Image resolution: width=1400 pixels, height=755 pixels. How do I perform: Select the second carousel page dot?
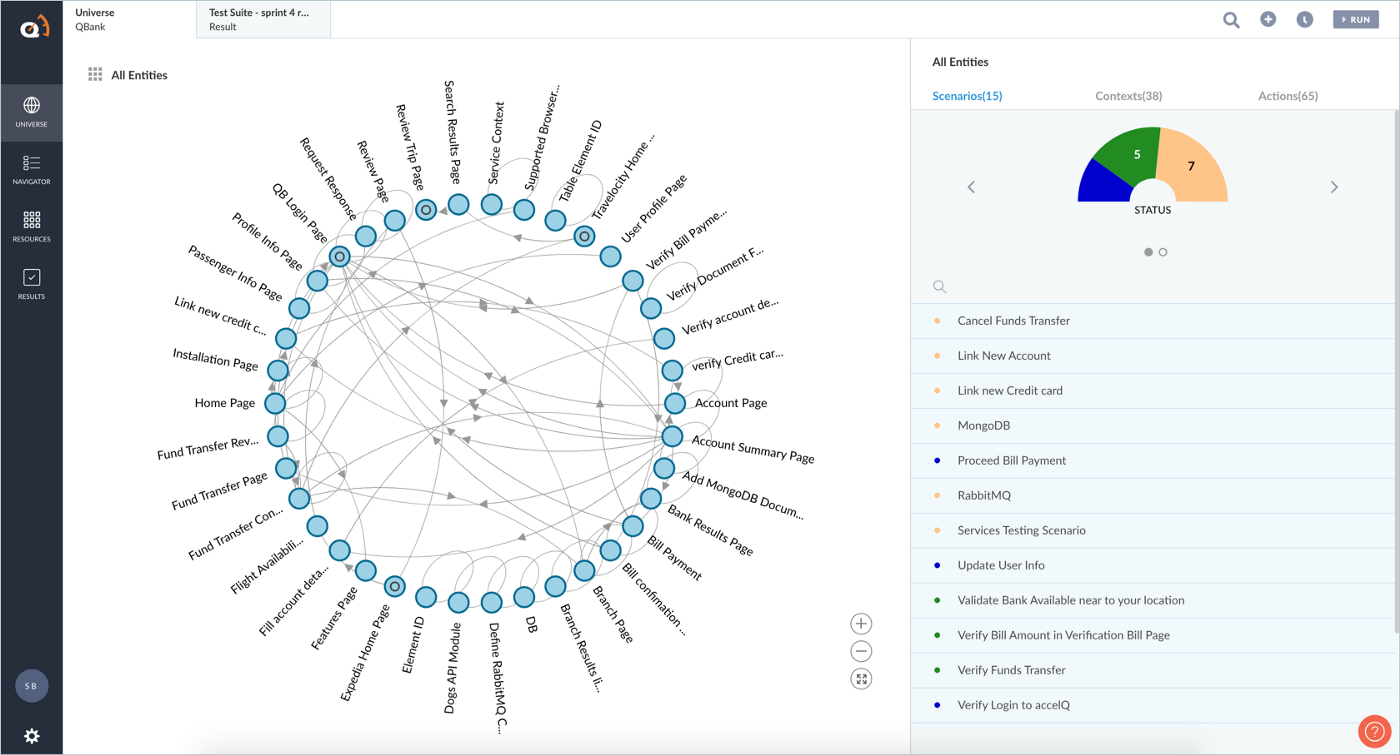pyautogui.click(x=1163, y=252)
